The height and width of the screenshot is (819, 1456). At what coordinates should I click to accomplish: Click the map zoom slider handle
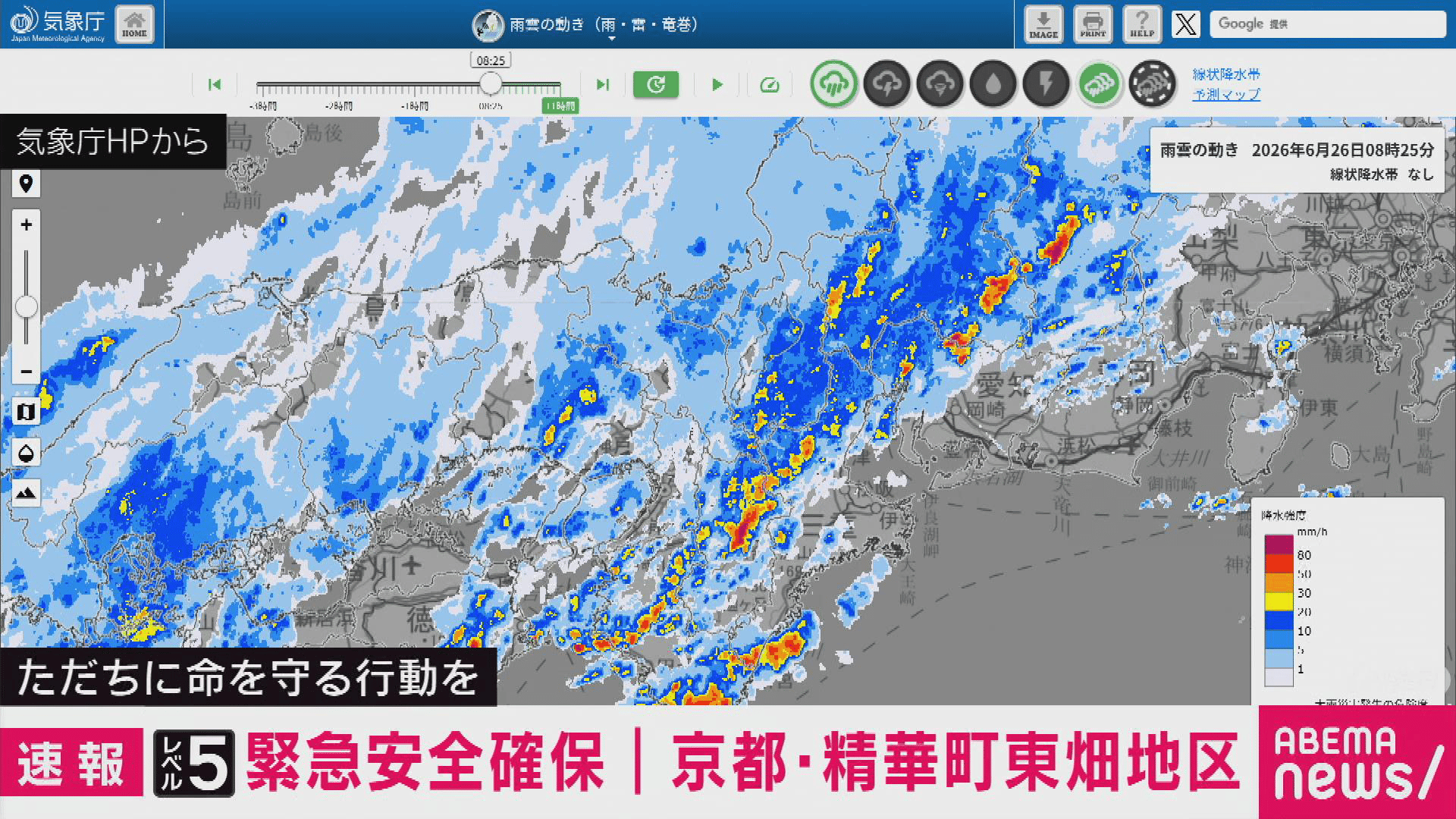tap(26, 307)
